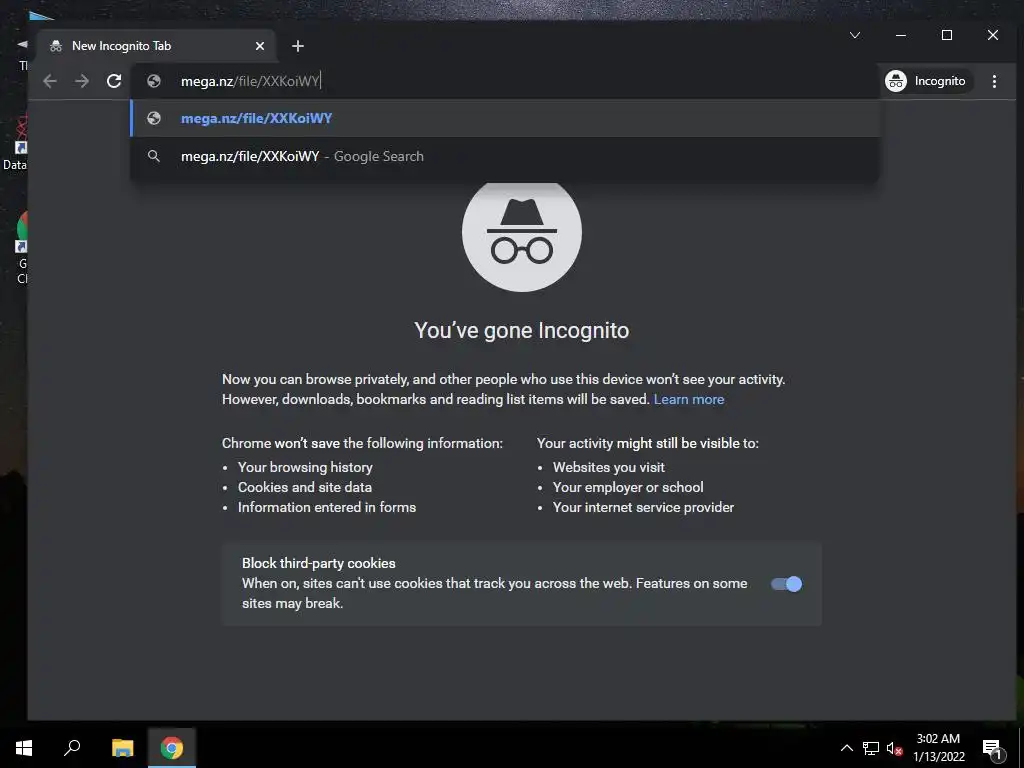Click 'Your internet service provider' text
Image resolution: width=1024 pixels, height=768 pixels.
(x=643, y=507)
